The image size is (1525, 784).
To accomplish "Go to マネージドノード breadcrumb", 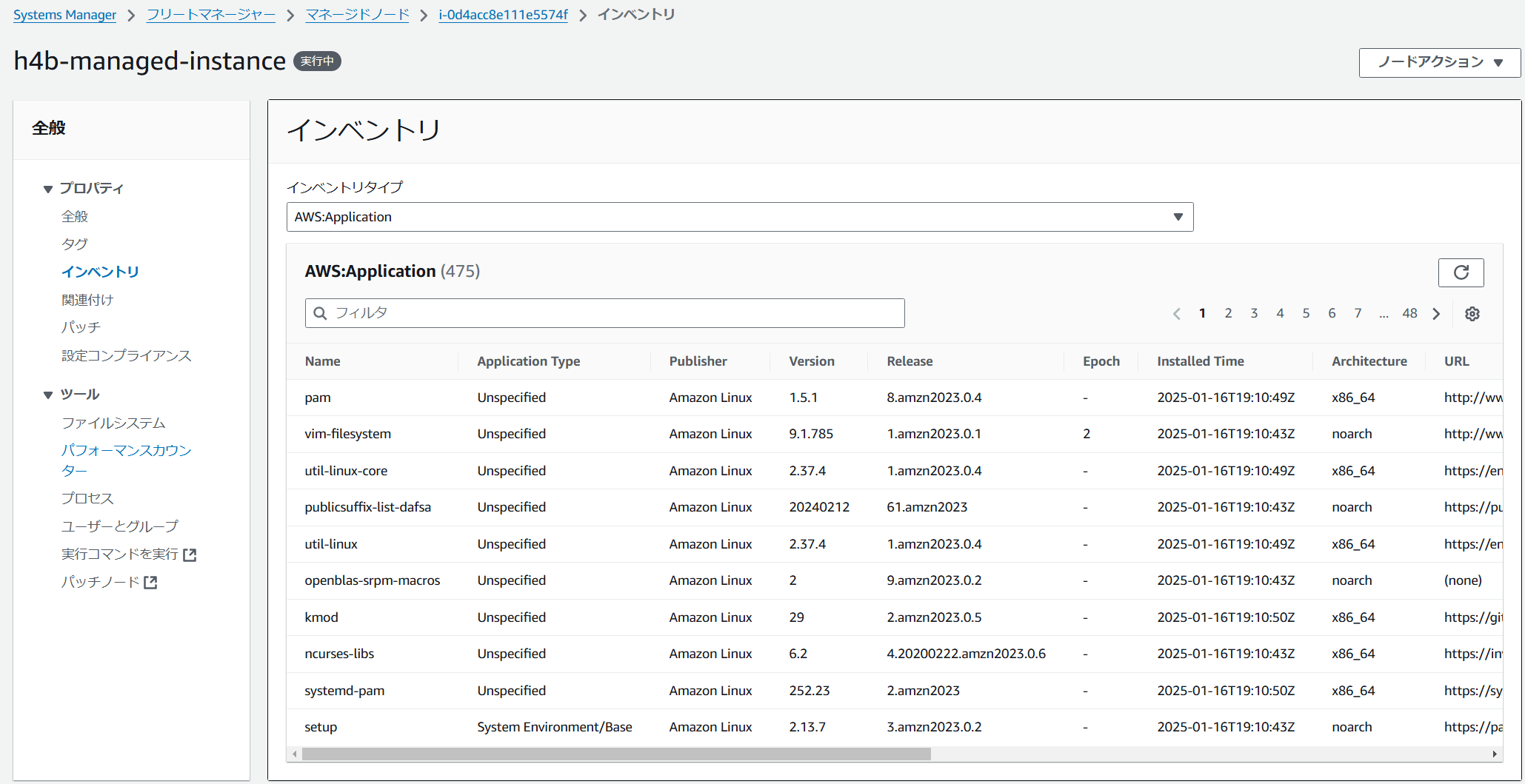I will click(358, 15).
